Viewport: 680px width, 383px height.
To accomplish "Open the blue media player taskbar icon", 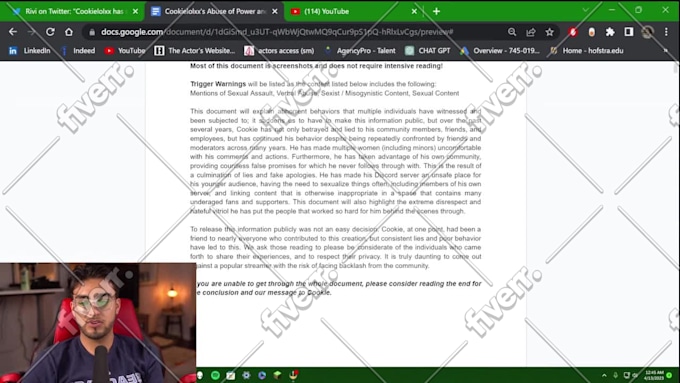I will 262,375.
